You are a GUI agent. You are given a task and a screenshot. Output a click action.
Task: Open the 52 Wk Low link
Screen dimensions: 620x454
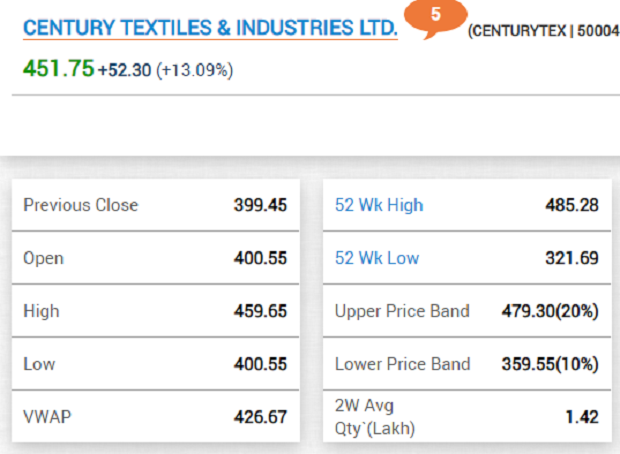click(377, 258)
